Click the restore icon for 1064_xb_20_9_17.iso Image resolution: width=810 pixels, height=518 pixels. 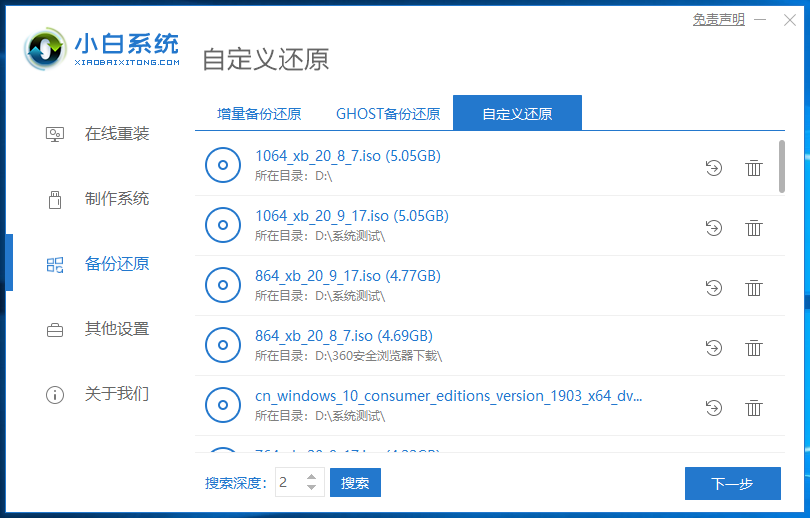tap(713, 228)
